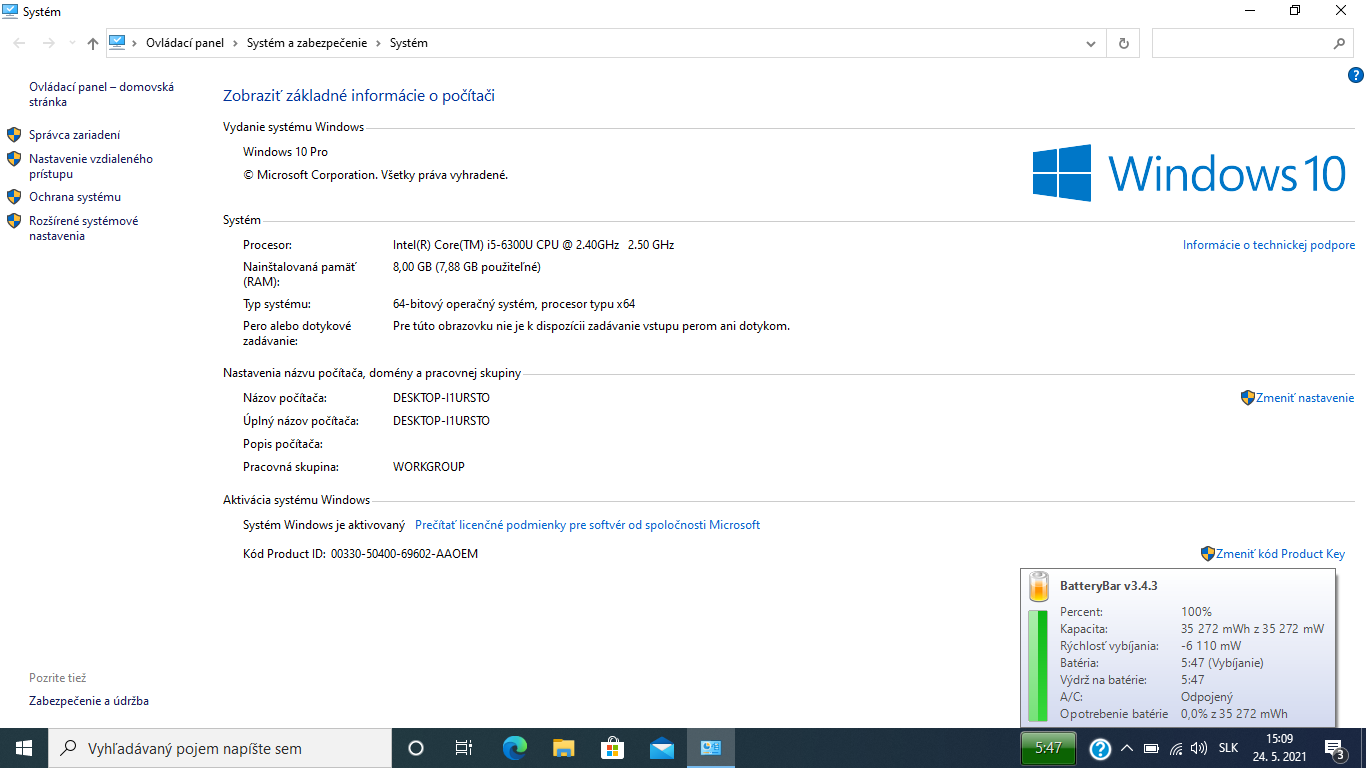Select Systém breadcrumb item
The image size is (1366, 768).
[x=409, y=43]
